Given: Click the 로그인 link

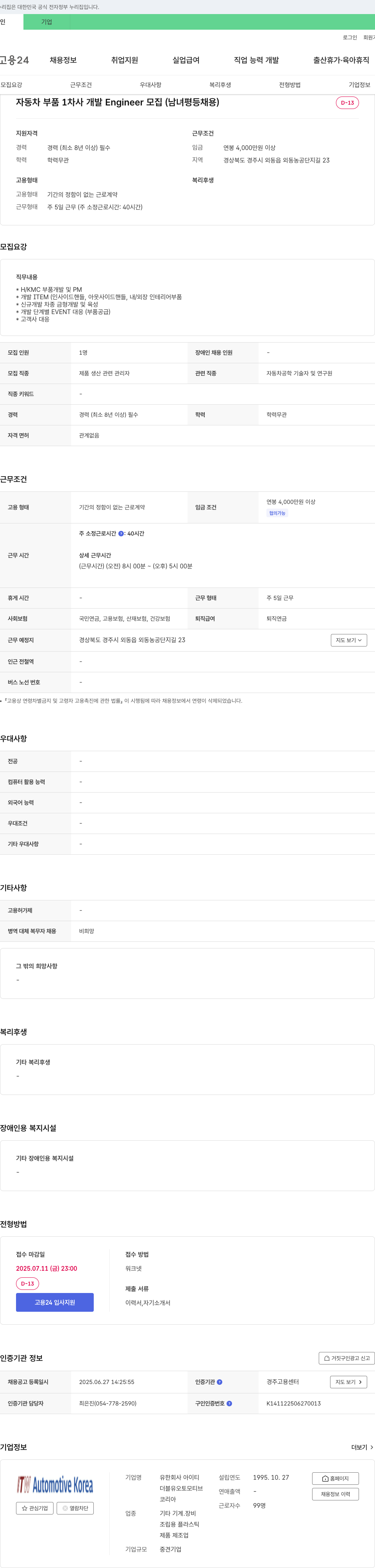Looking at the screenshot, I should click(x=350, y=38).
